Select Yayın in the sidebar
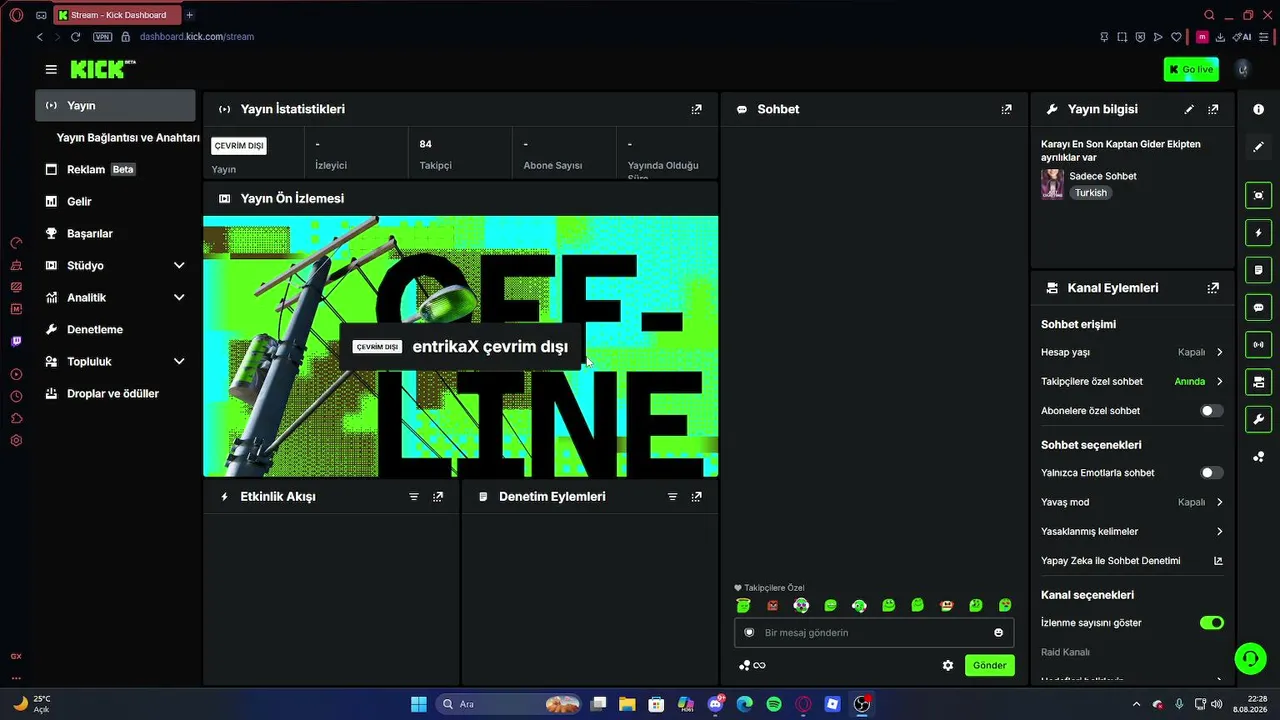Screen dimensions: 1280x720 pos(115,105)
